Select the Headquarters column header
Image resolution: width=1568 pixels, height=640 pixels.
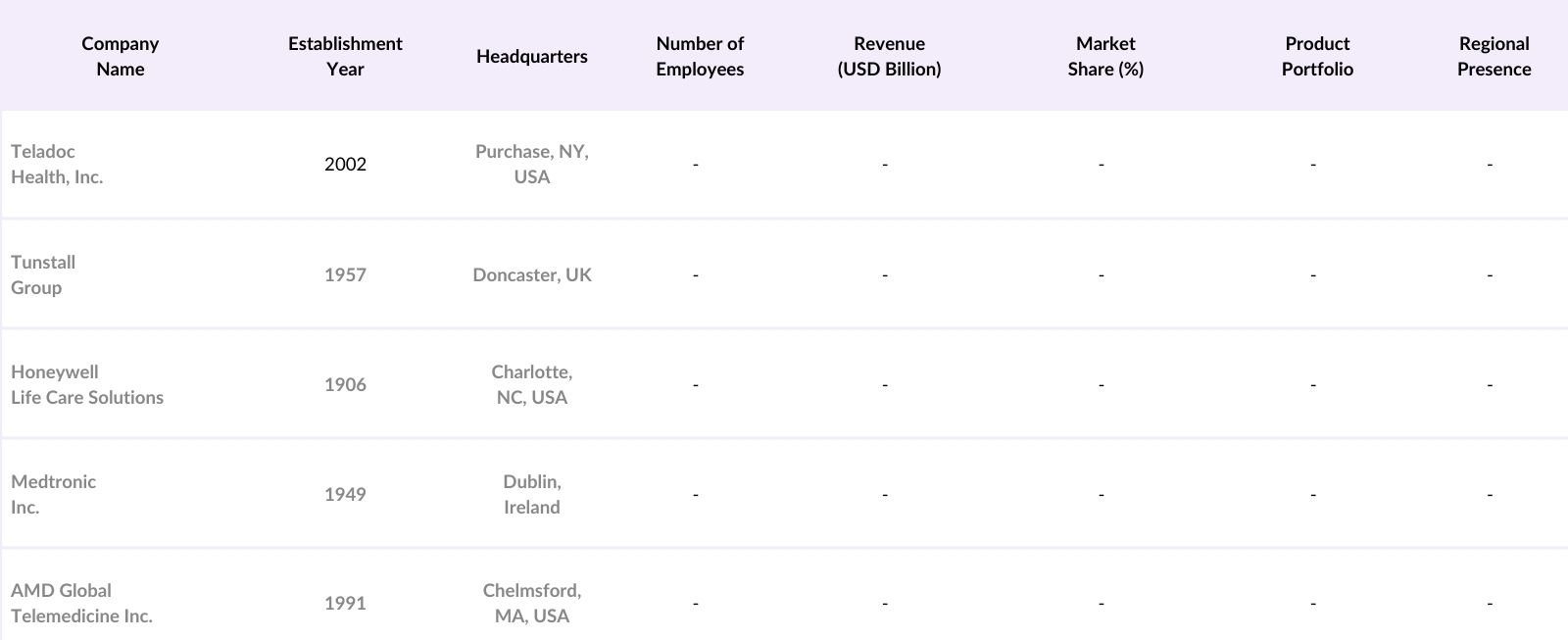[532, 56]
